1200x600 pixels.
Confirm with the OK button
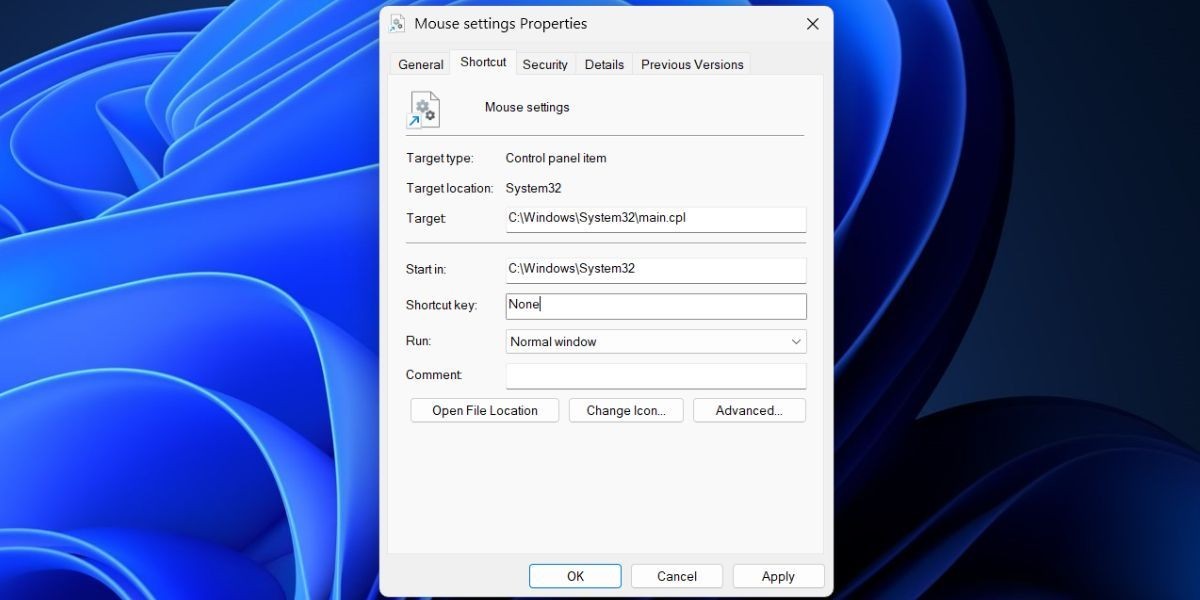tap(575, 576)
